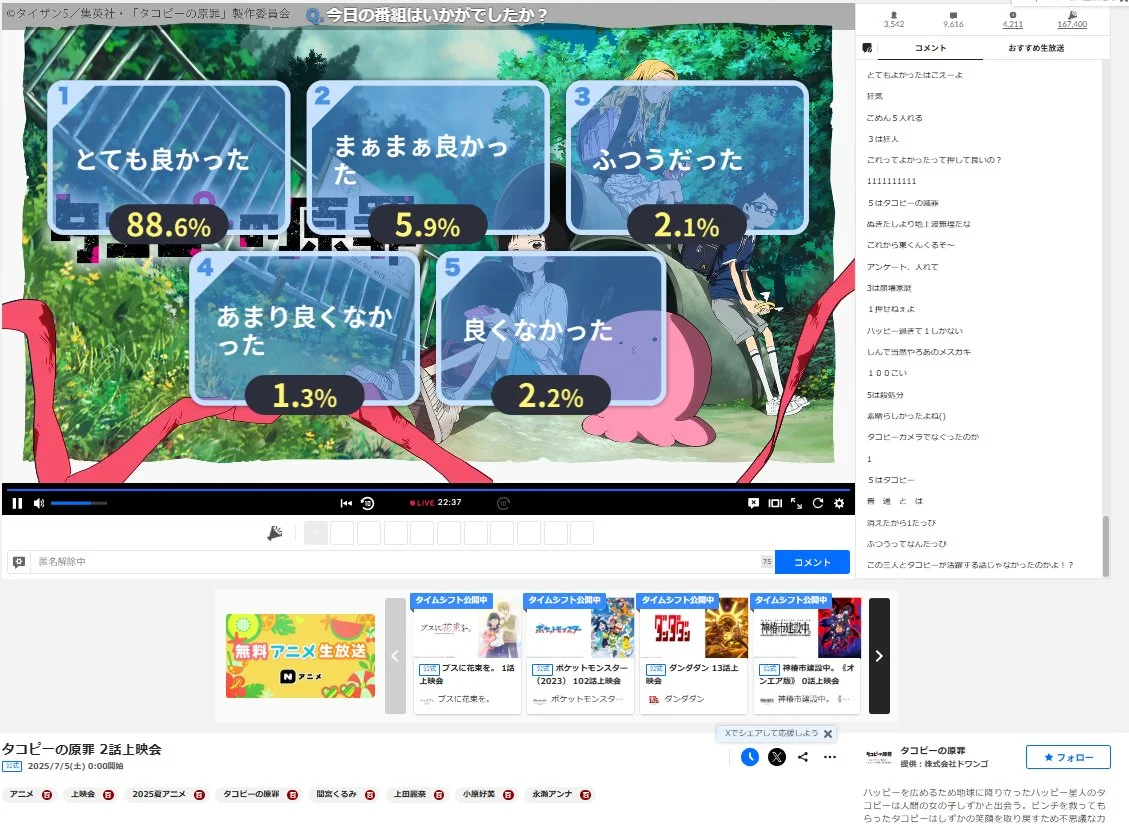Viewport: 1129px width, 824px height.
Task: Open the 2025夏アニメ tag
Action: coord(159,794)
